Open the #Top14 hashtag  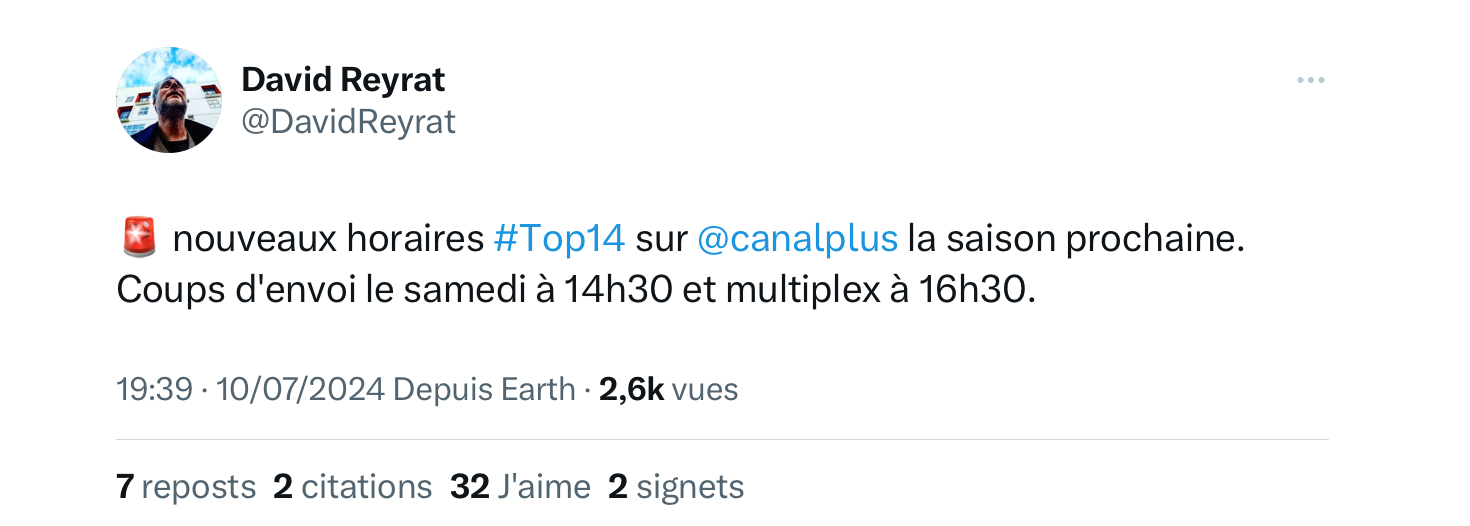coord(559,240)
